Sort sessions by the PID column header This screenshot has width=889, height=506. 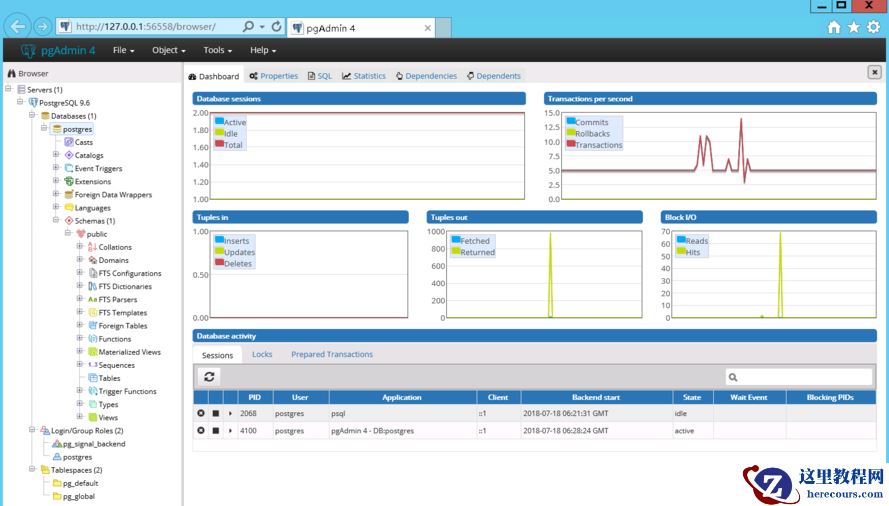[255, 397]
